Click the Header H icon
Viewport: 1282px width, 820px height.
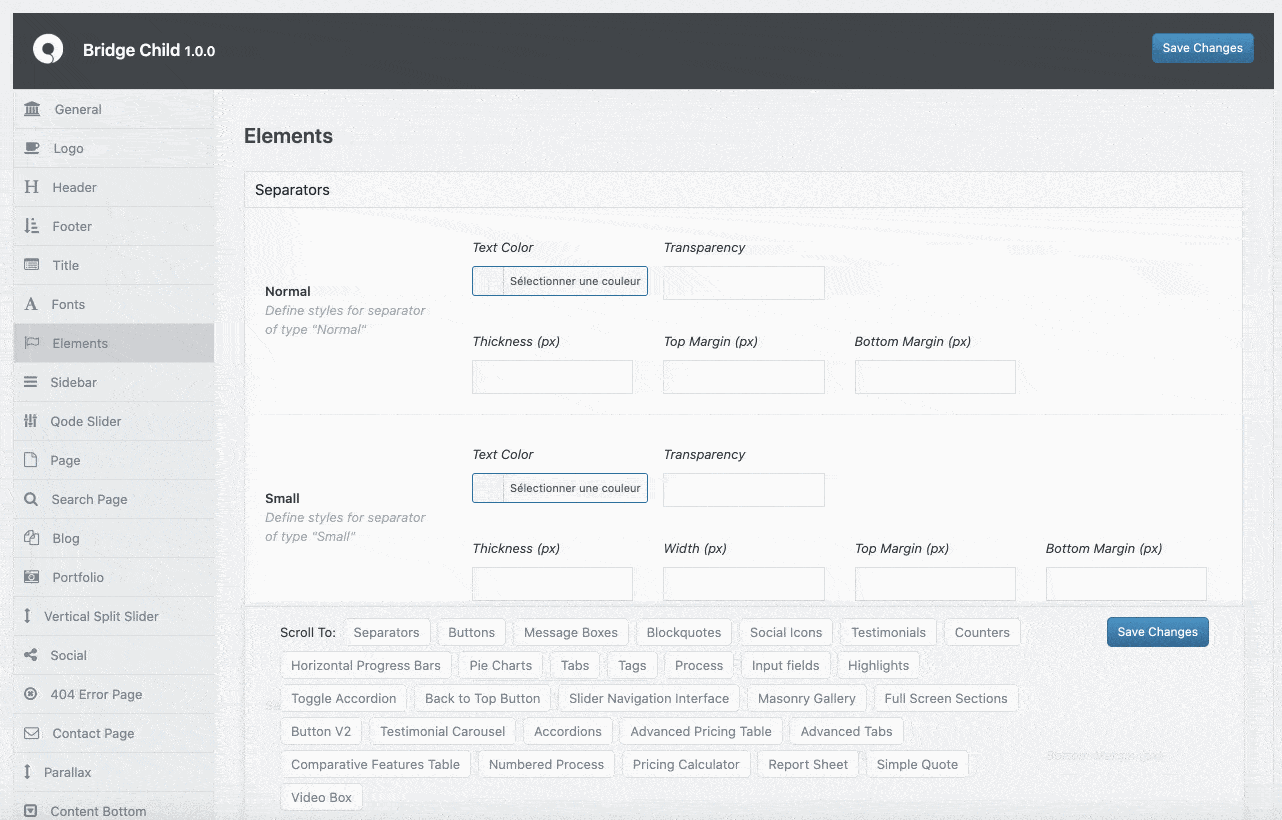(32, 187)
